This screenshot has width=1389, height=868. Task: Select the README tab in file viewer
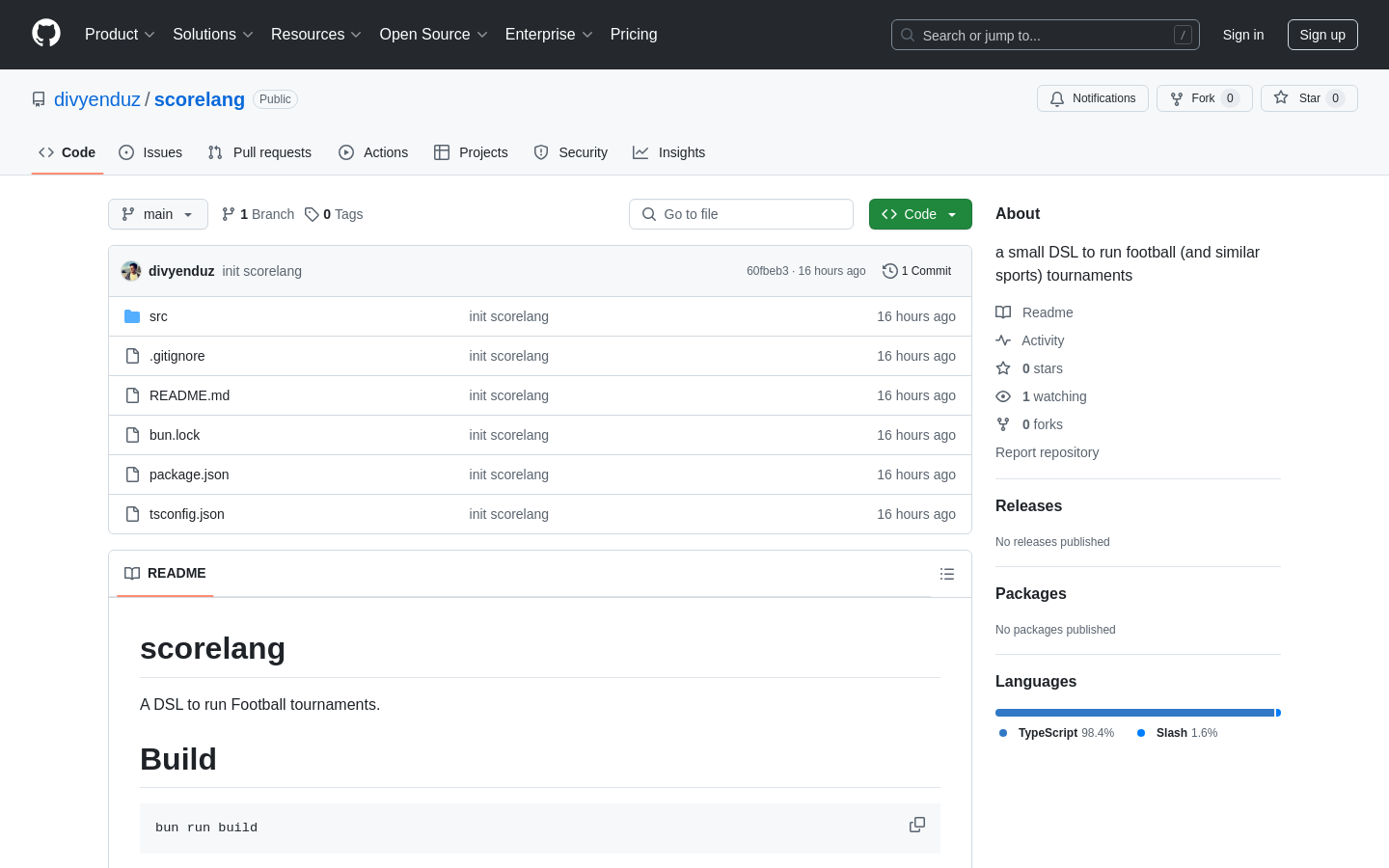165,574
